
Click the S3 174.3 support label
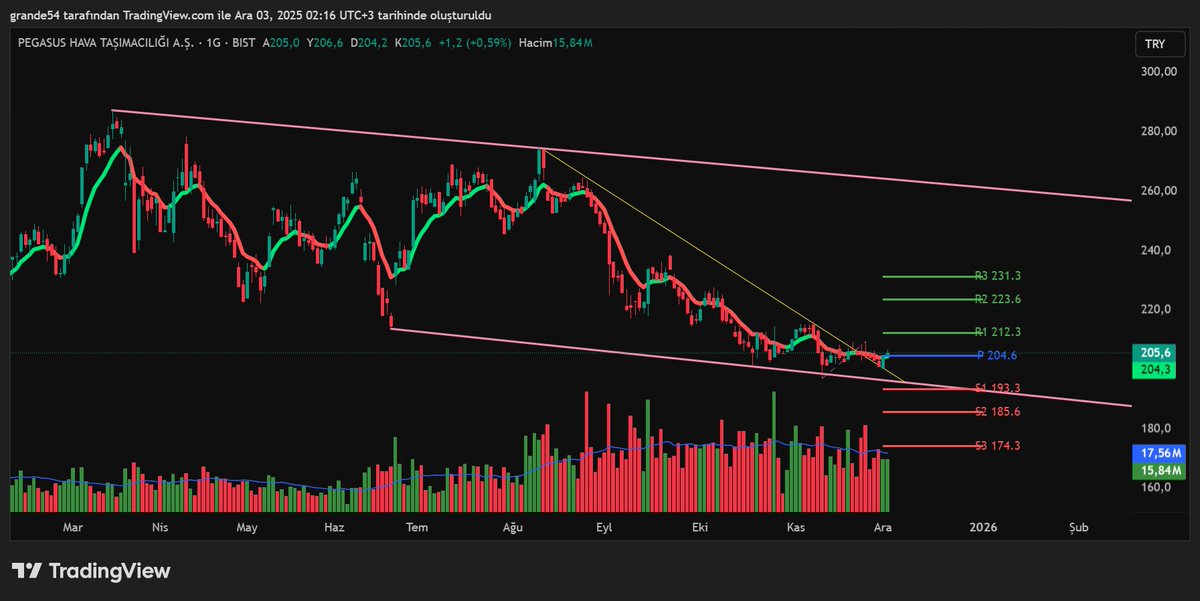point(998,445)
